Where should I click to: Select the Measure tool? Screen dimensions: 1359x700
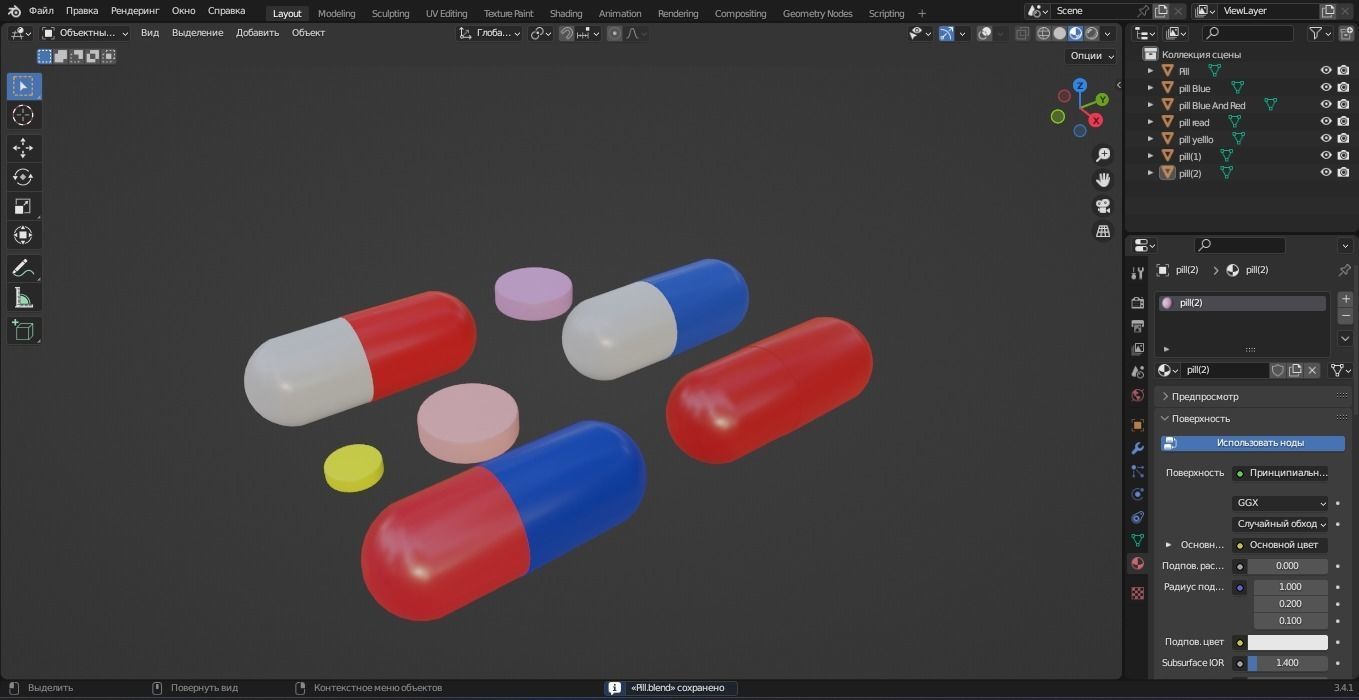(23, 297)
